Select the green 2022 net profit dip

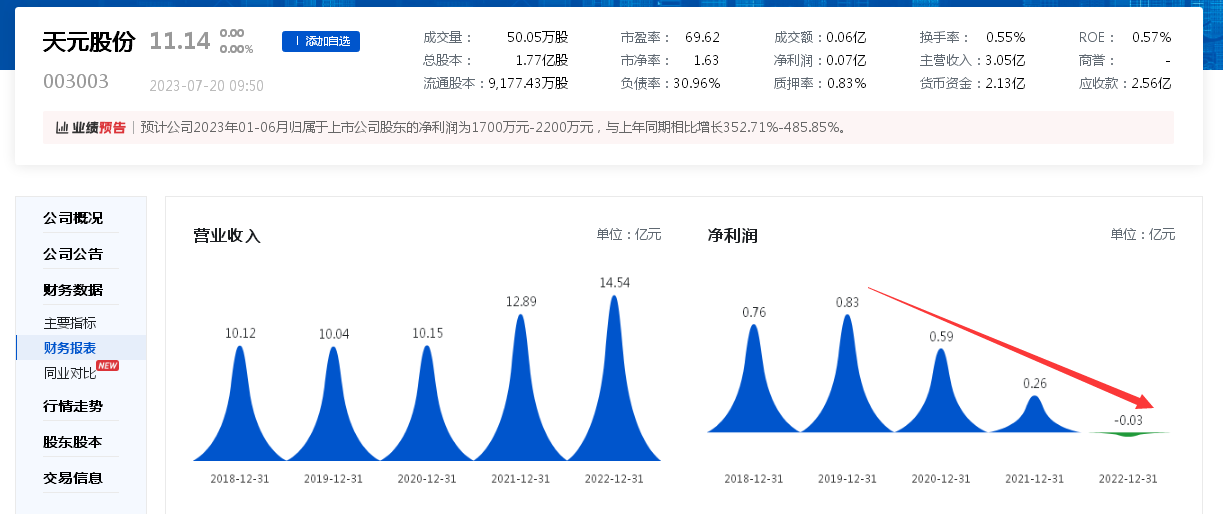[1127, 434]
